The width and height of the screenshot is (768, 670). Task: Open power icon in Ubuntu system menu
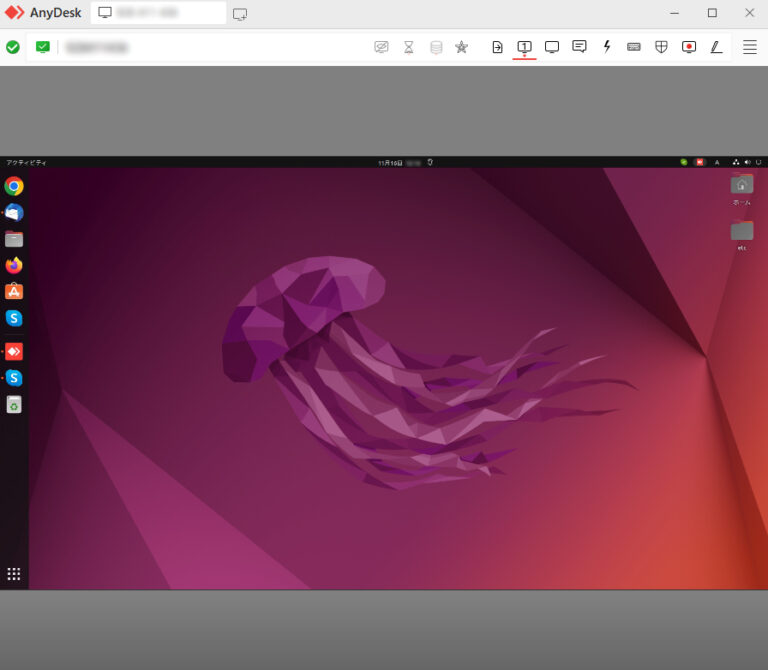click(x=759, y=162)
